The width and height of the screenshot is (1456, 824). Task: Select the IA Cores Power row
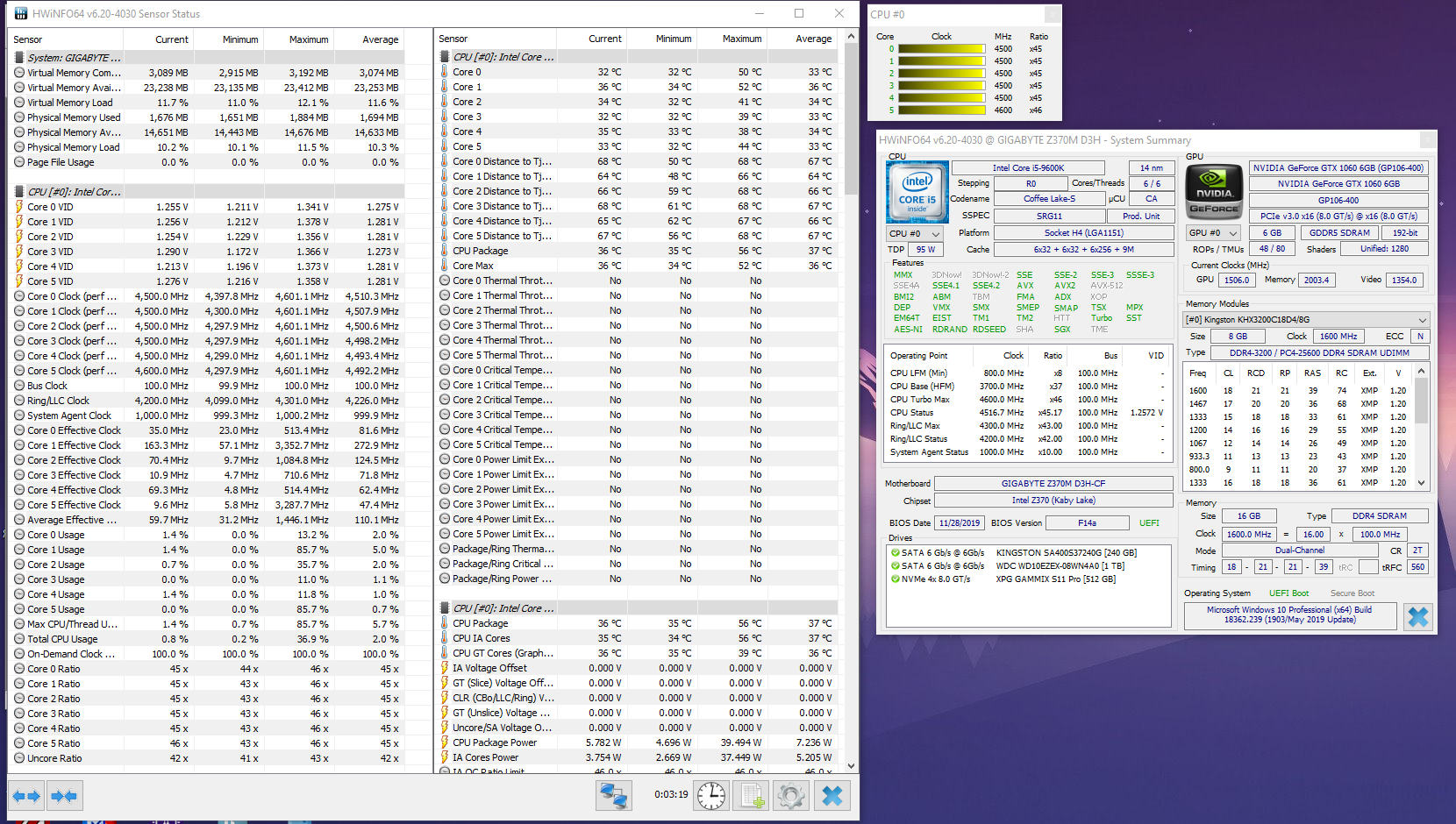[x=638, y=757]
